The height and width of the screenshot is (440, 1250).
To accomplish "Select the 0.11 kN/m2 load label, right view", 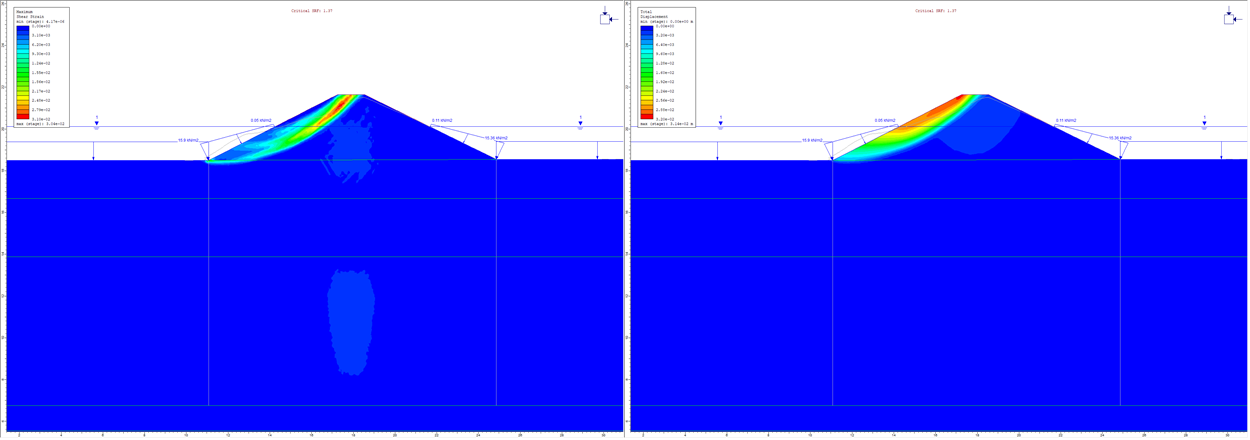I will [1066, 120].
